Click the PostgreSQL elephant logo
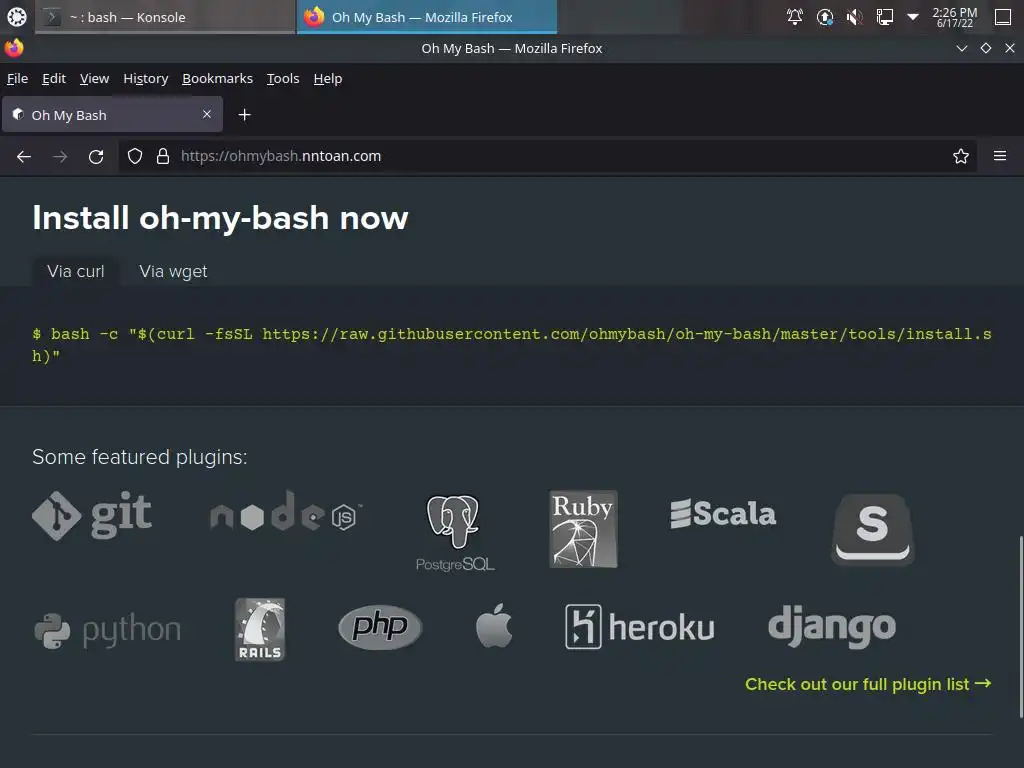The height and width of the screenshot is (768, 1024). (455, 532)
